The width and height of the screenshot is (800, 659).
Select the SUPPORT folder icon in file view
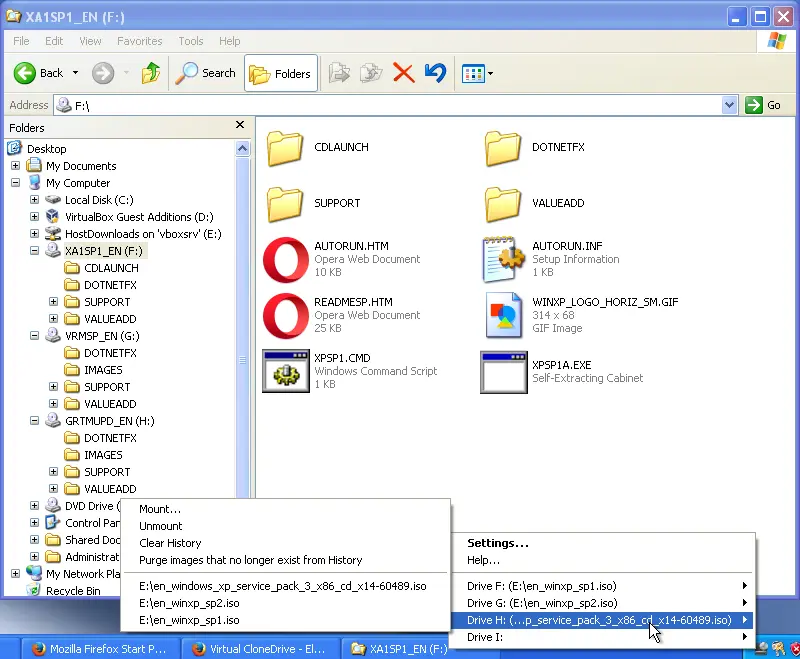pos(285,204)
